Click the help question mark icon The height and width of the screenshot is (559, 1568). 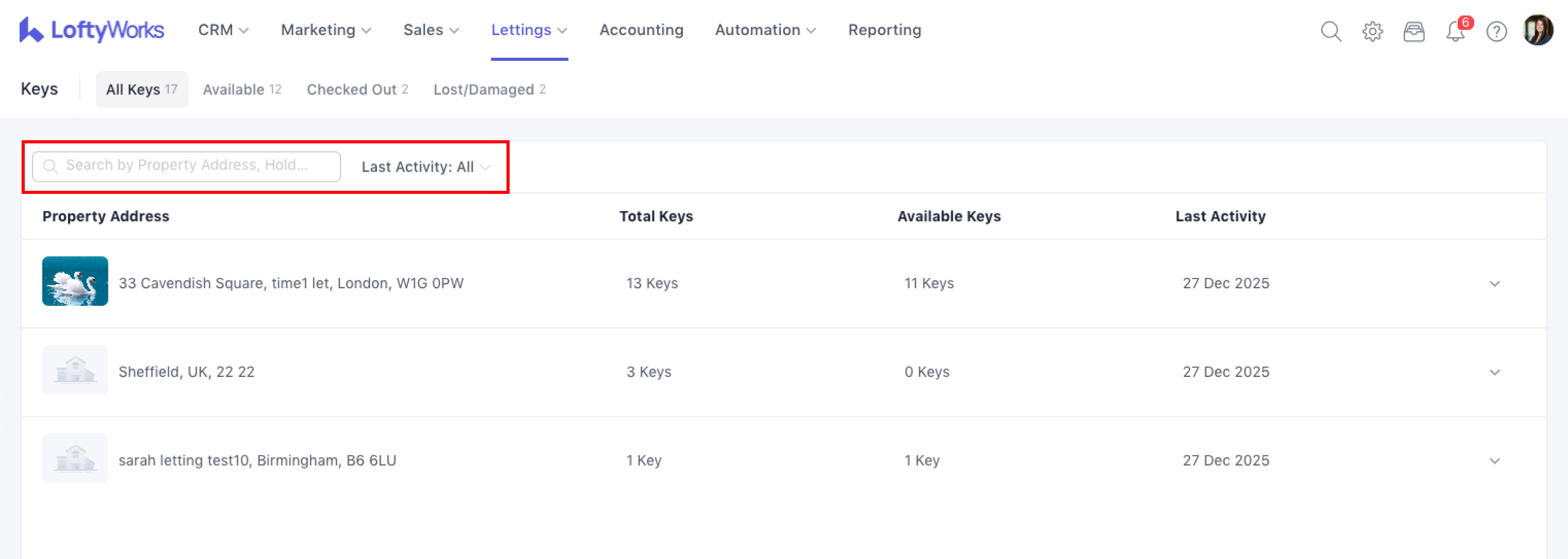pyautogui.click(x=1496, y=31)
